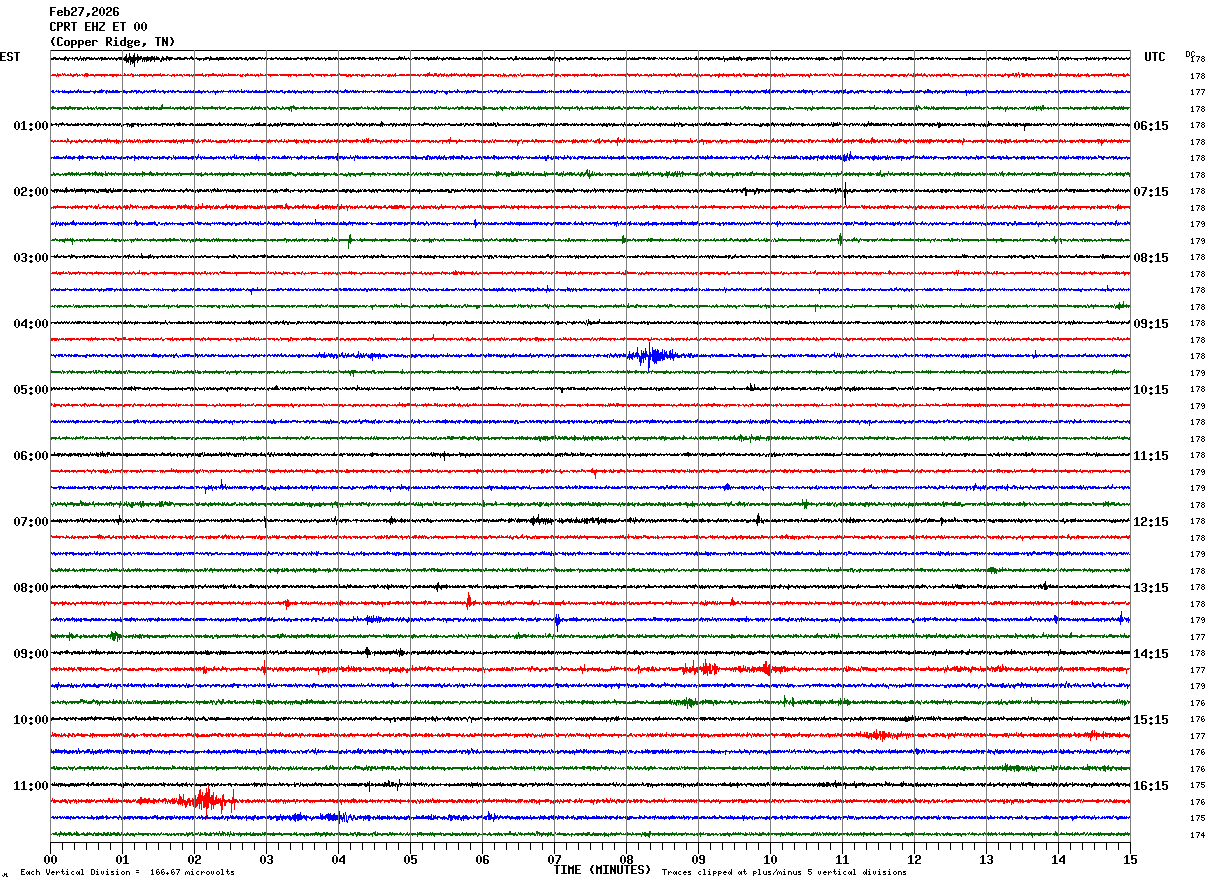
Task: Select the 07:00 EST row label
Action: pyautogui.click(x=31, y=522)
